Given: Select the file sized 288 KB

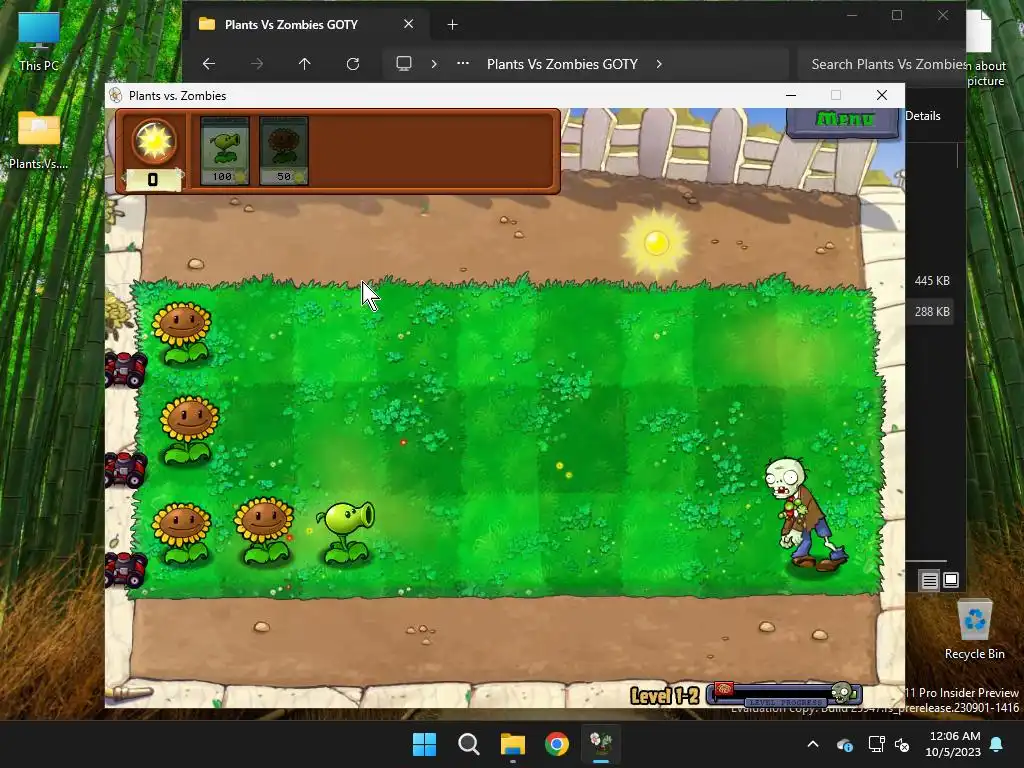Looking at the screenshot, I should pos(932,312).
